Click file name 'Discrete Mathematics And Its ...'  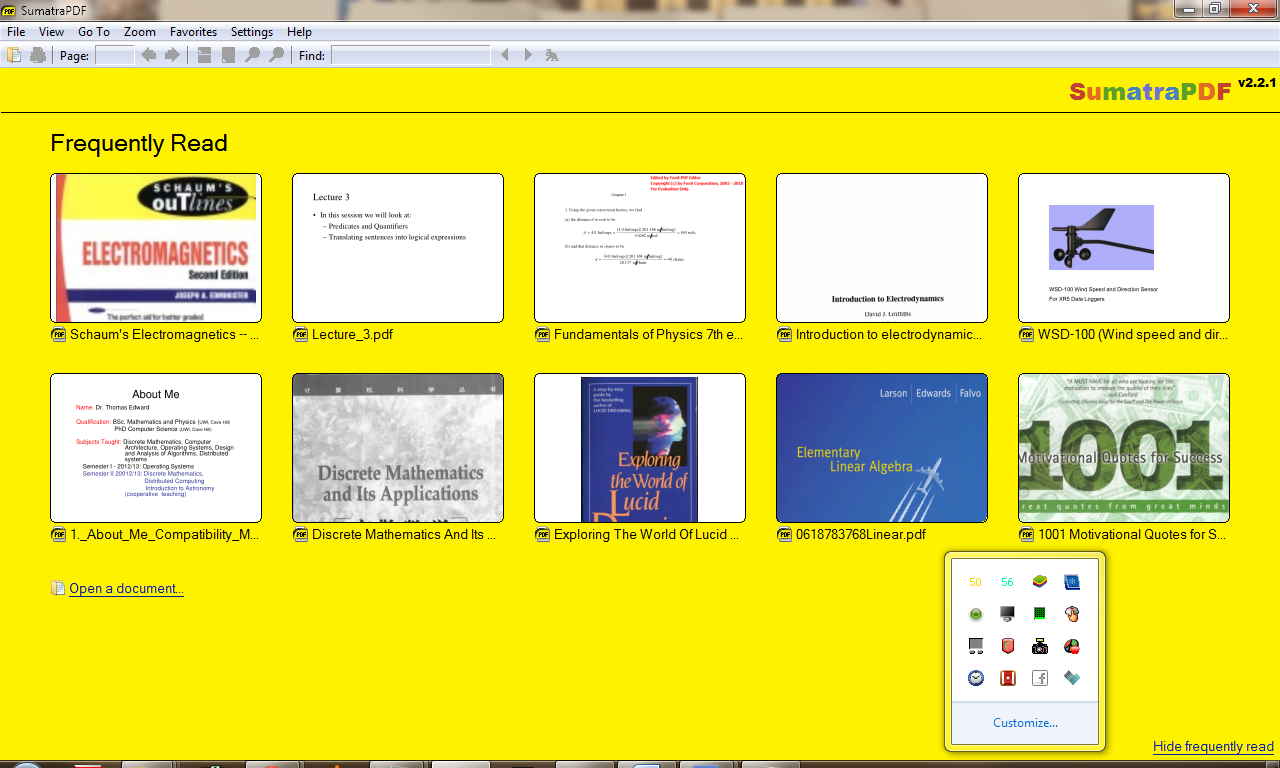click(404, 535)
